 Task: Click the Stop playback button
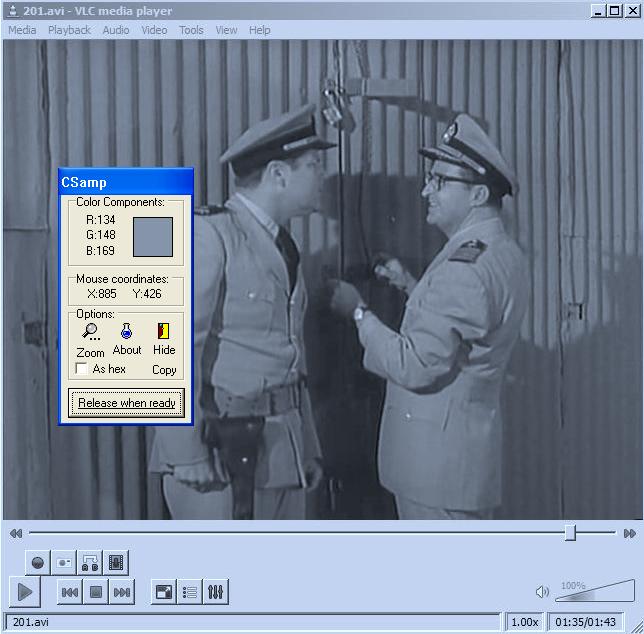pos(96,592)
